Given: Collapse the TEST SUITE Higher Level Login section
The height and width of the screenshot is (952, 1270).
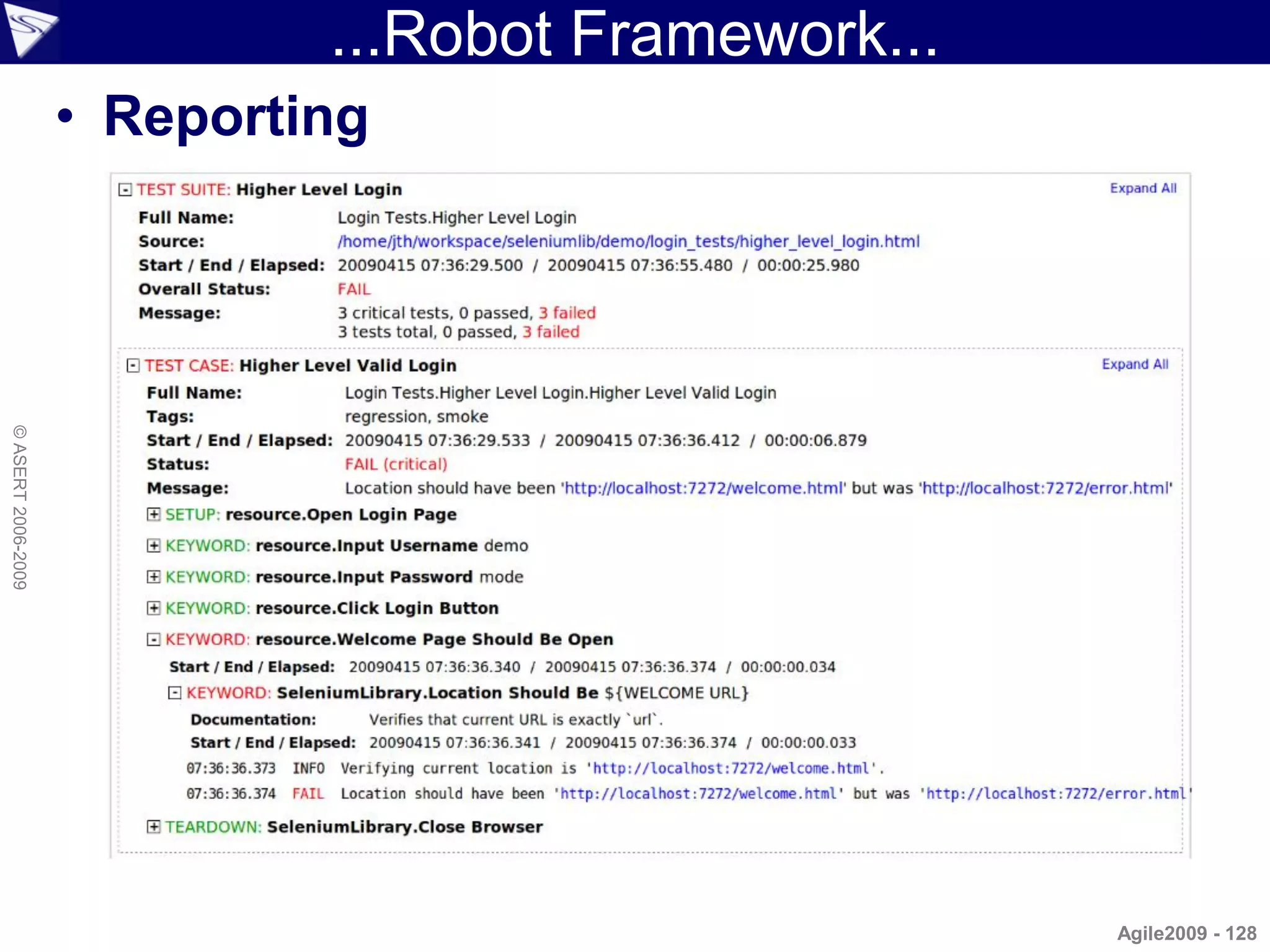Looking at the screenshot, I should (x=125, y=190).
